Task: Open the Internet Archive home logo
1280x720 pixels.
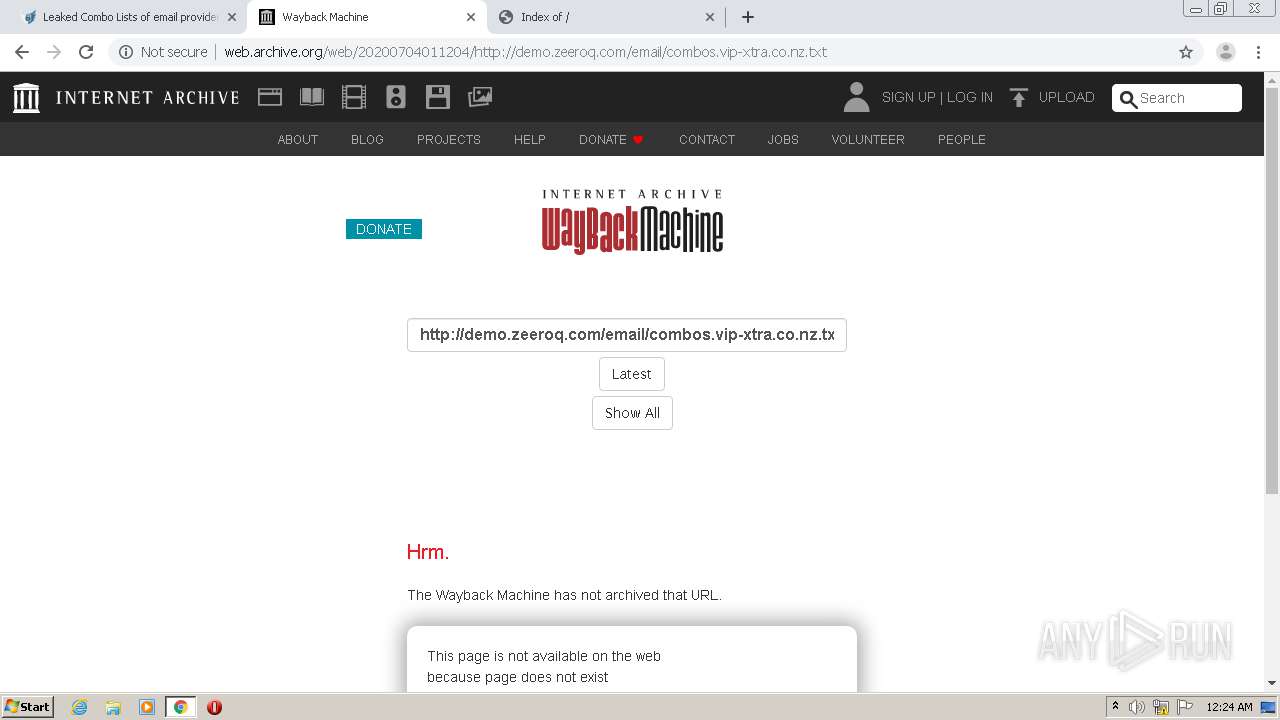Action: (126, 97)
